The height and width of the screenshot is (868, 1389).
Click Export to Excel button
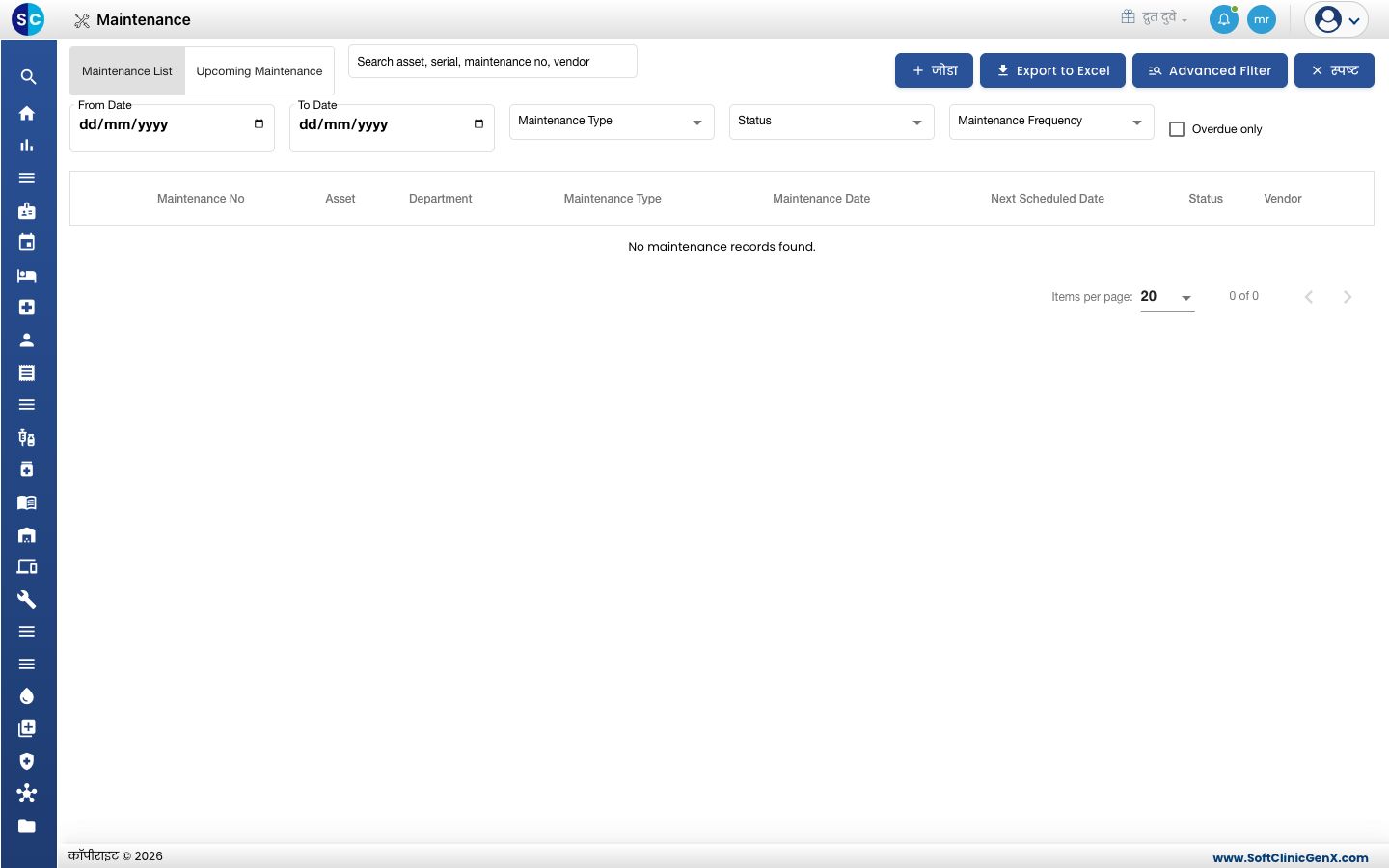click(1052, 70)
